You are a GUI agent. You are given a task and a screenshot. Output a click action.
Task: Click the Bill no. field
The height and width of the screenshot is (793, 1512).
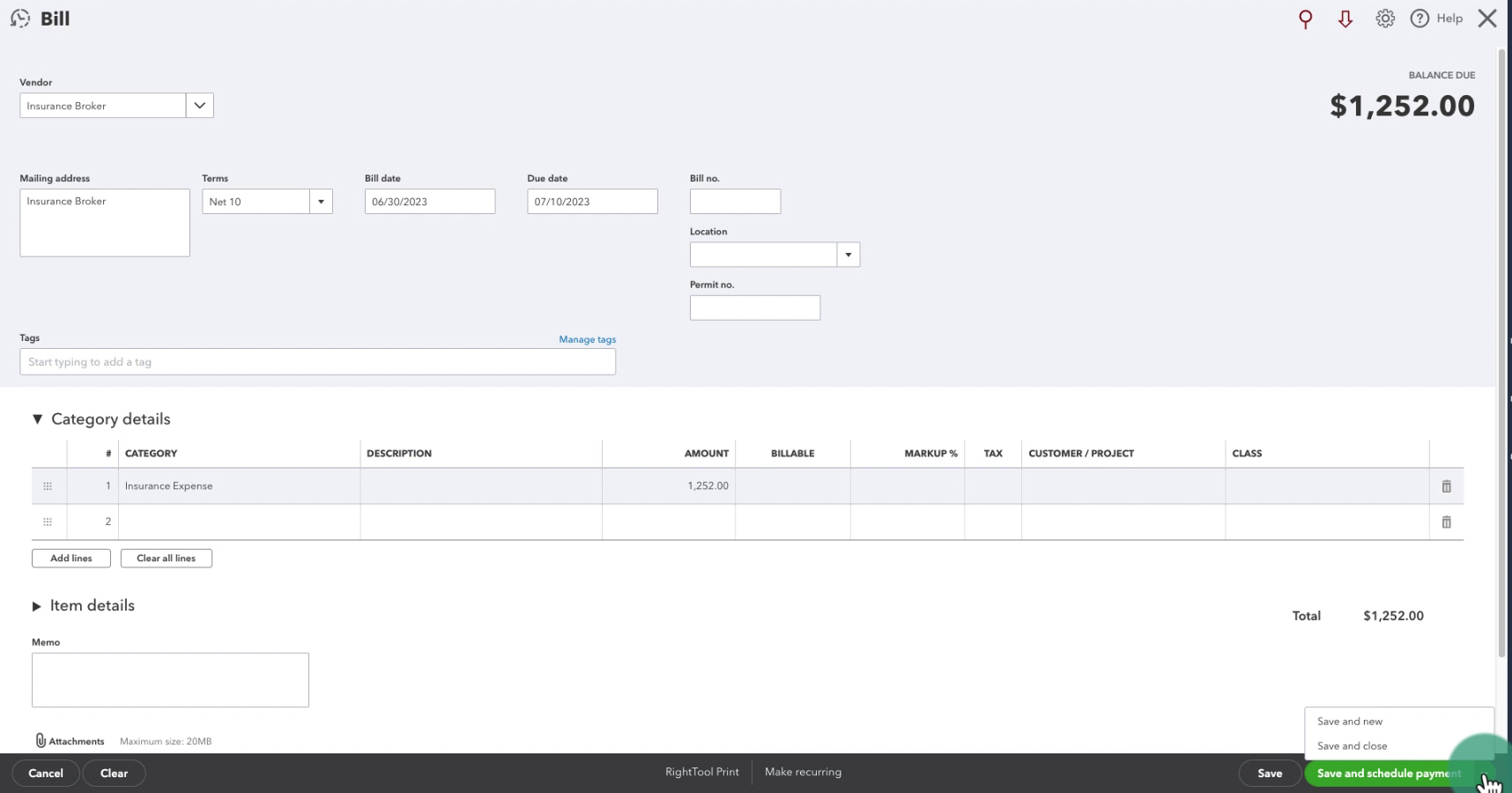pos(735,202)
